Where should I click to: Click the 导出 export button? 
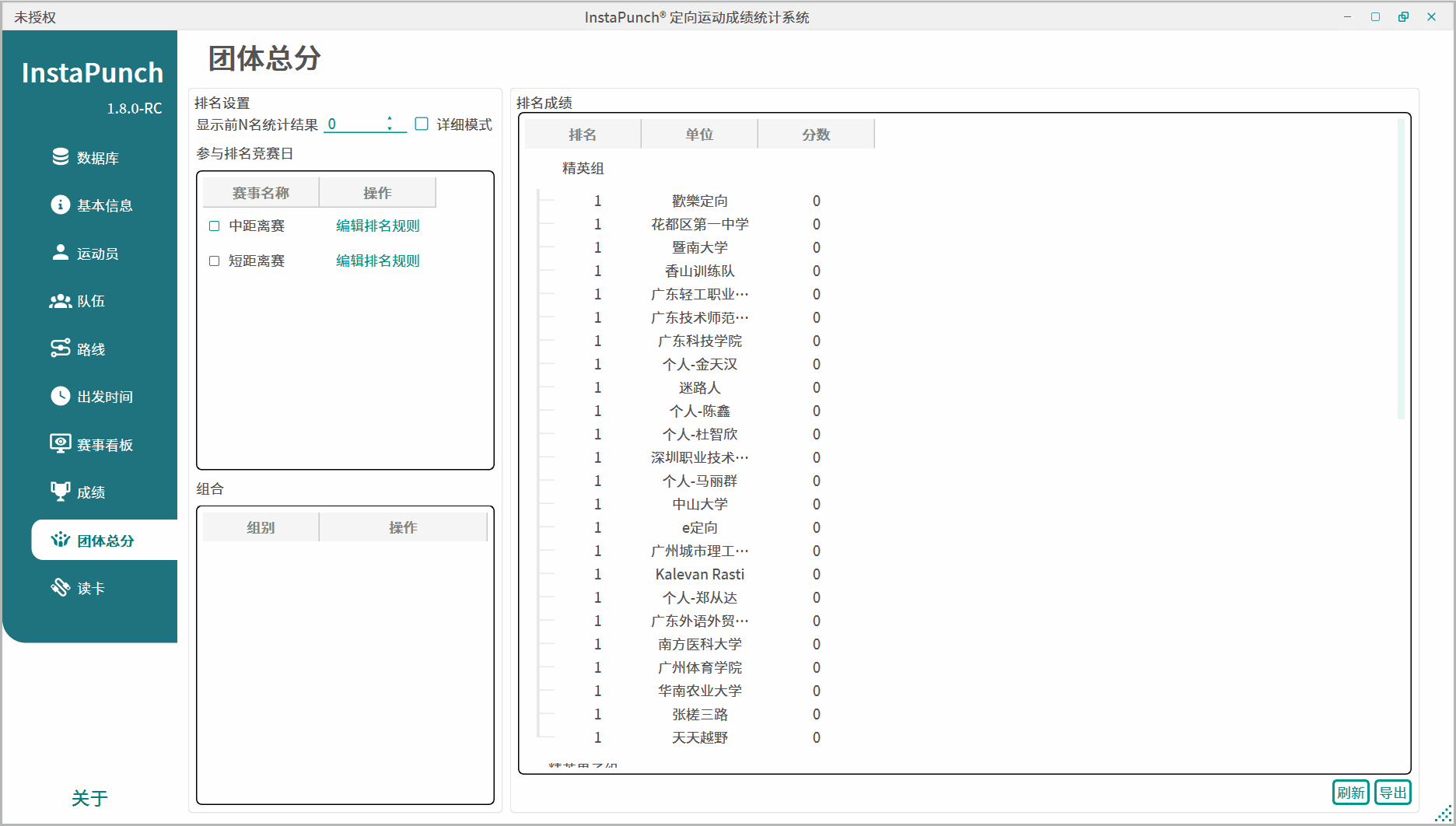click(x=1392, y=793)
